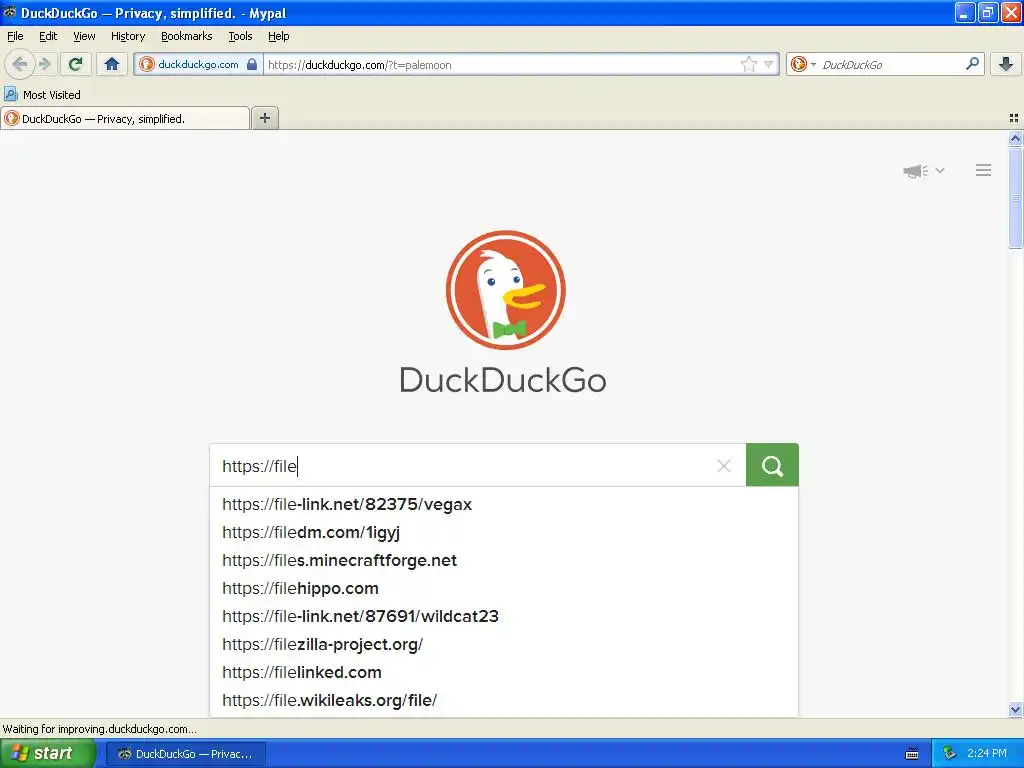Select suggestion https://file-link.net/82375/vegax

coord(504,504)
